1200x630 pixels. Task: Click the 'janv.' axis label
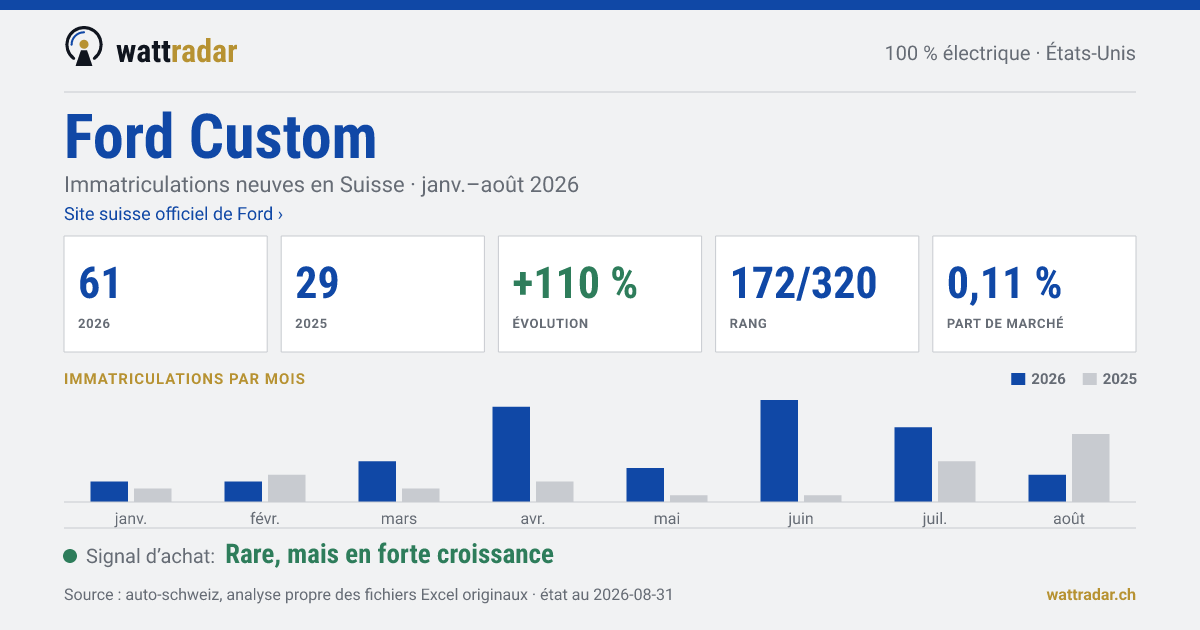point(131,518)
